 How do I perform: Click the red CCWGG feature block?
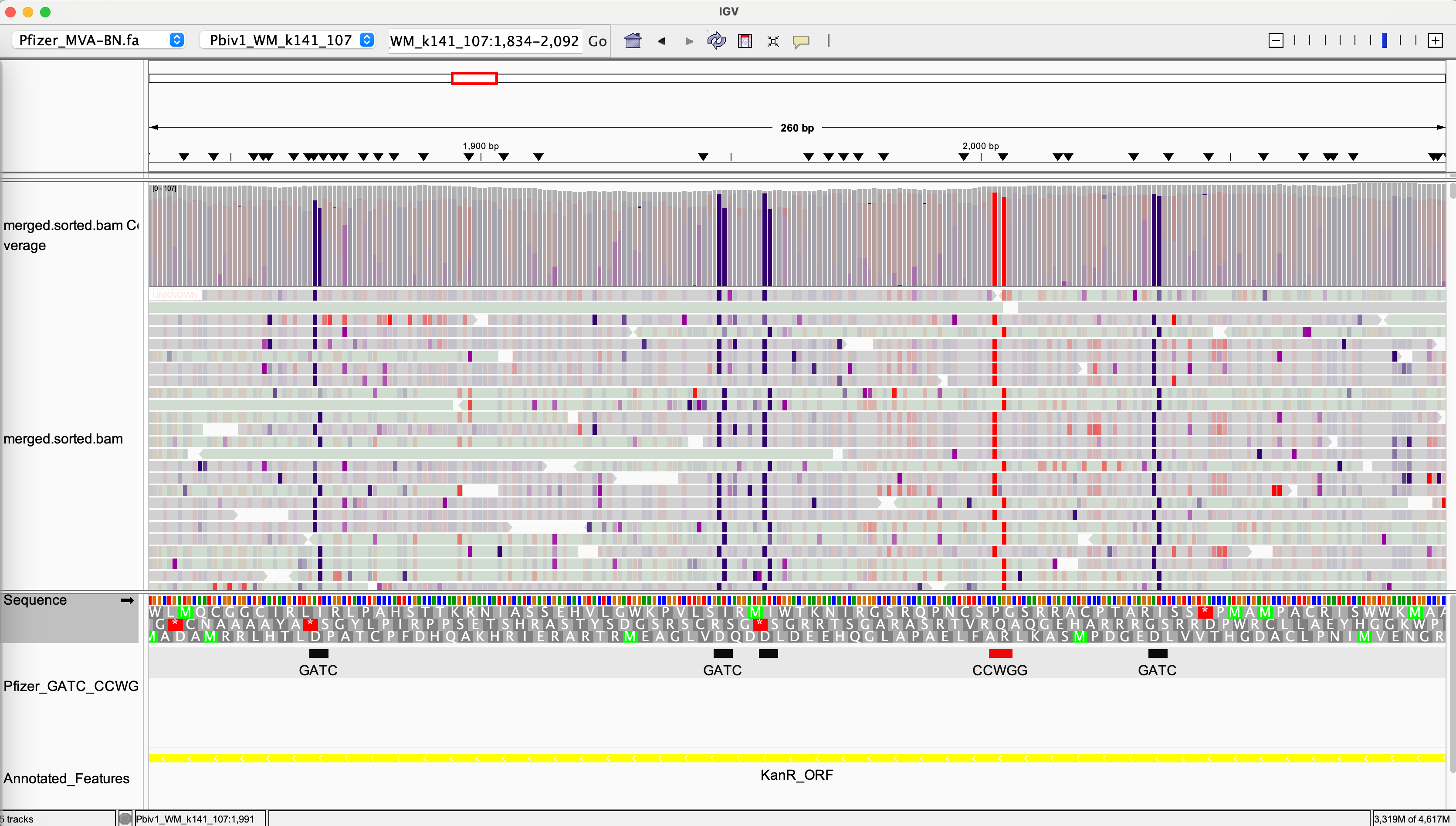(x=1000, y=653)
